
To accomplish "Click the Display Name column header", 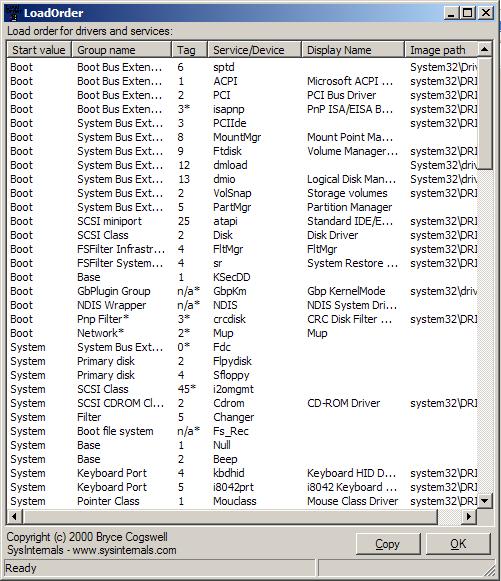I will (353, 50).
